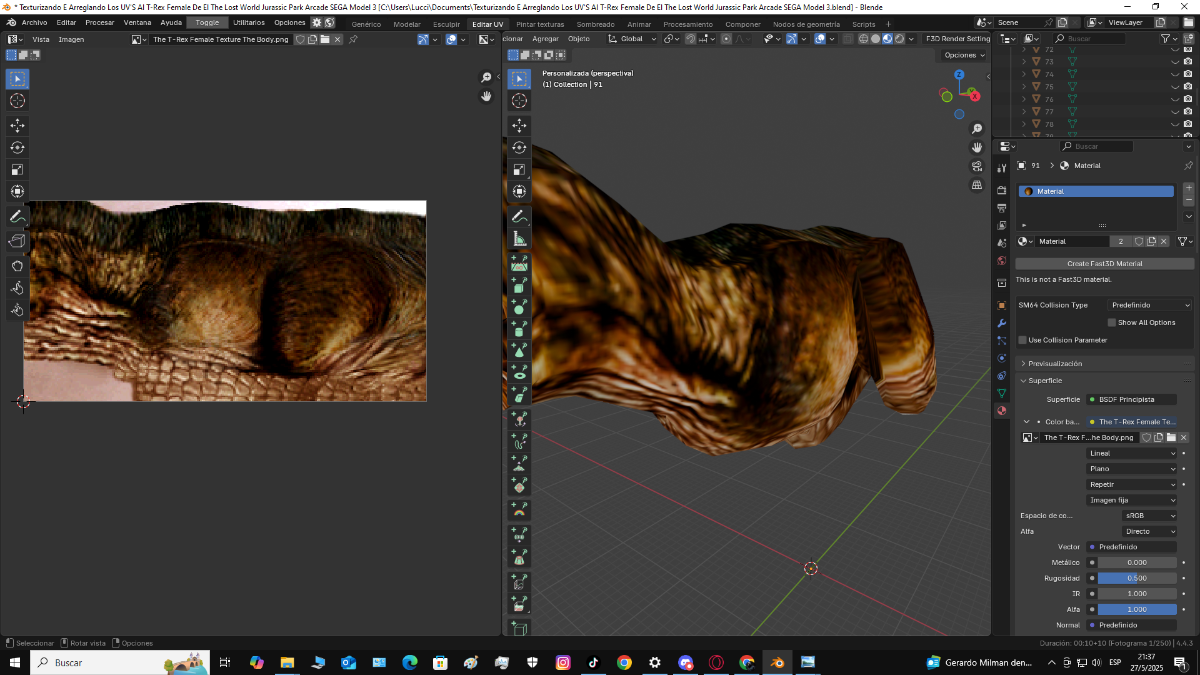Screen dimensions: 1200x675
Task: Select the Scale tool in 3D viewport
Action: tap(519, 169)
